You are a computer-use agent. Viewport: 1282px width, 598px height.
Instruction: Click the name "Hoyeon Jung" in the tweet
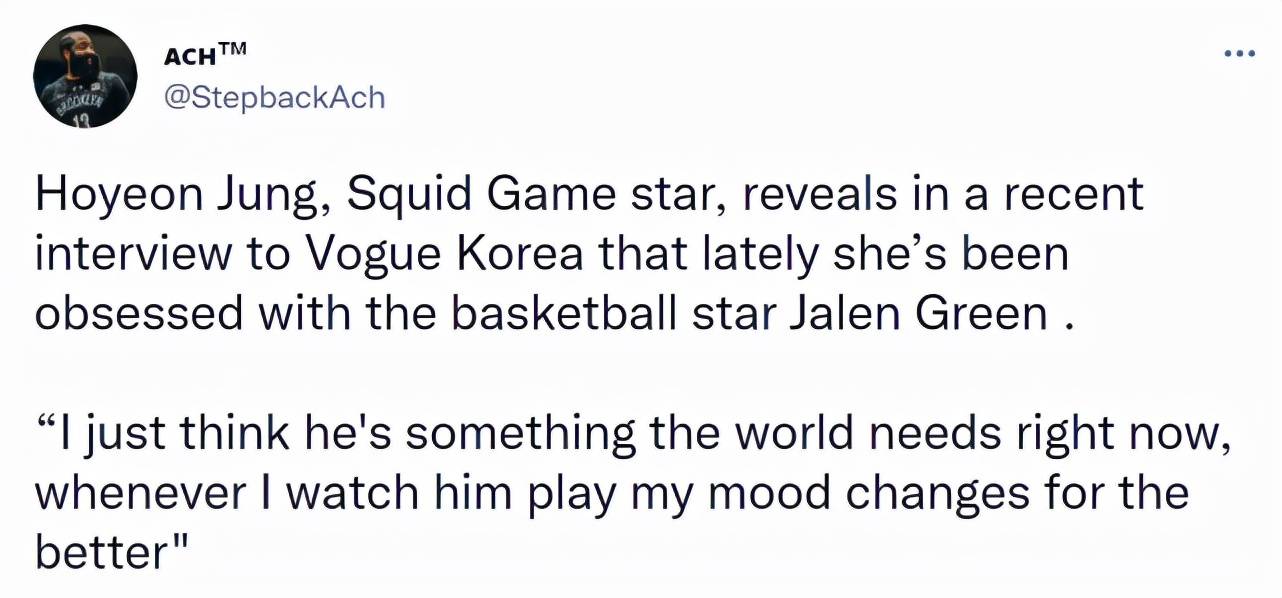pos(176,196)
